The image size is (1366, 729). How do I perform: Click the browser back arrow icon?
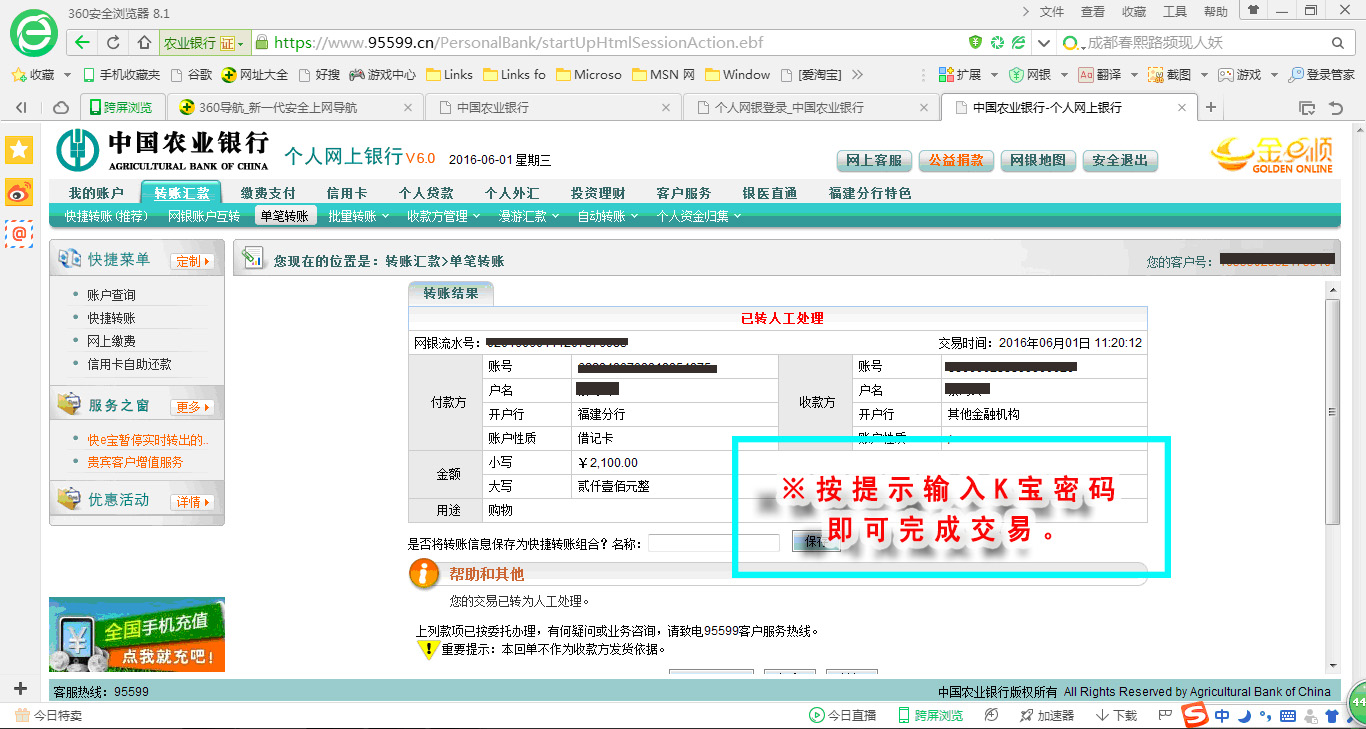[x=82, y=43]
